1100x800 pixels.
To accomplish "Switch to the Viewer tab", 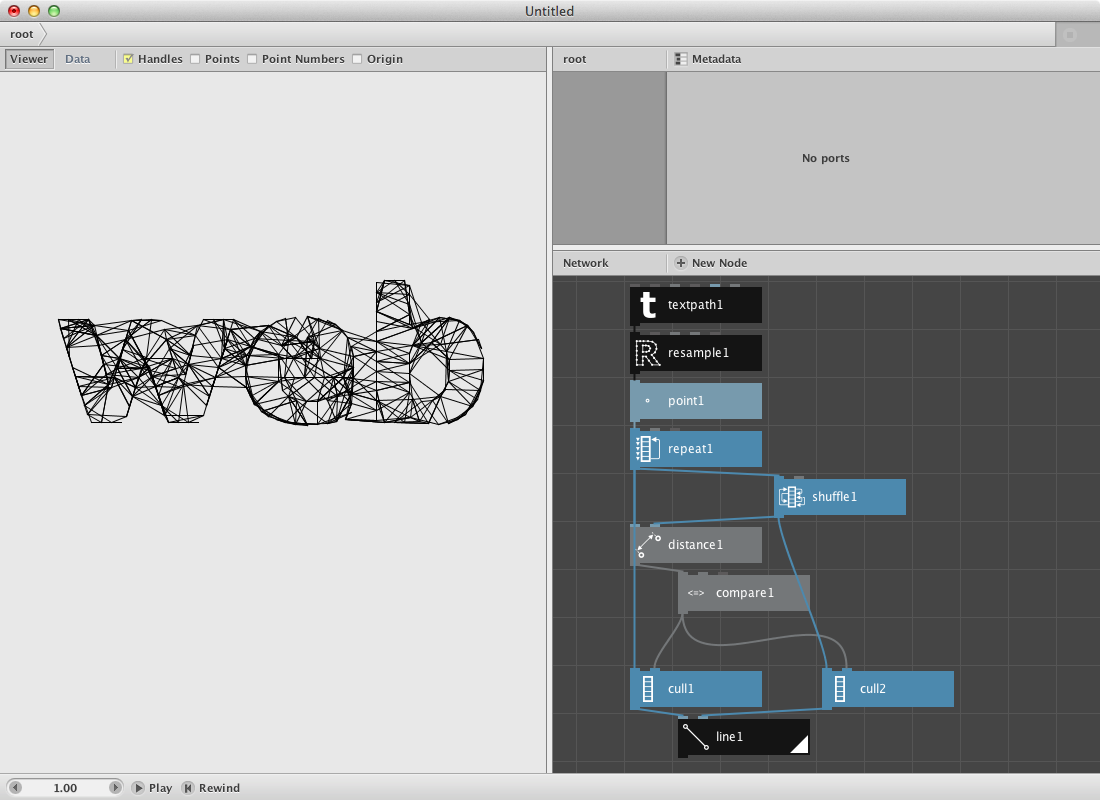I will (x=29, y=59).
